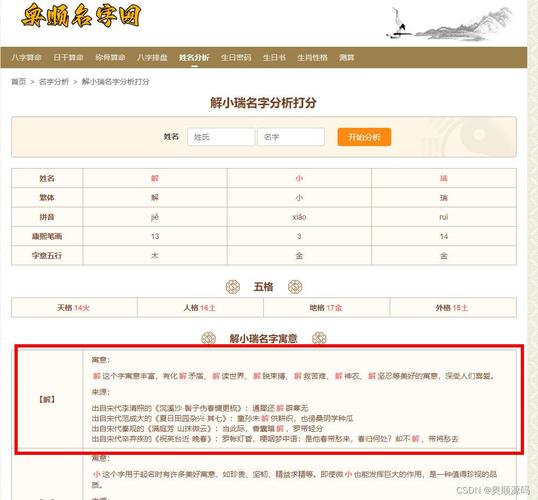Click the gold calligraphy site logo
The width and height of the screenshot is (538, 500).
click(x=81, y=16)
